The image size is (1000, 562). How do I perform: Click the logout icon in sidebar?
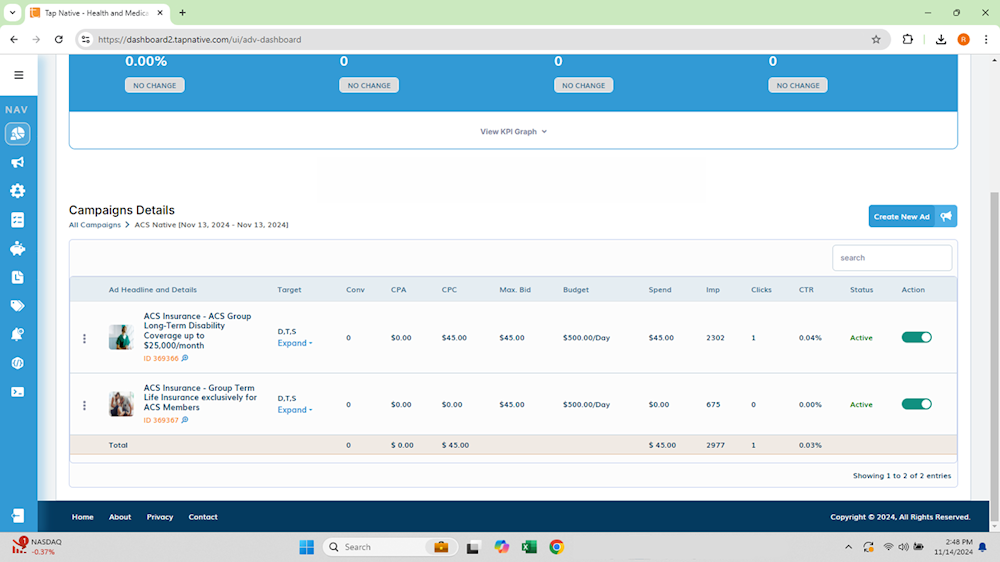pyautogui.click(x=17, y=515)
